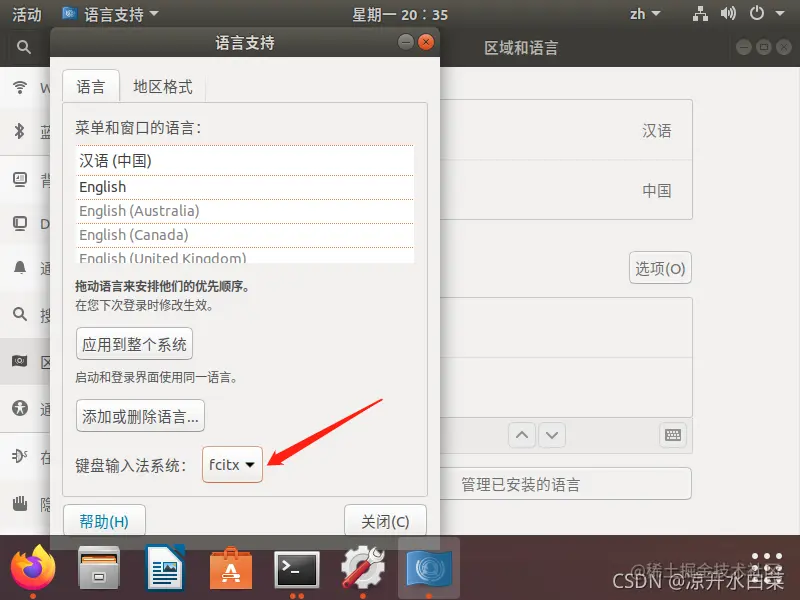800x600 pixels.
Task: Open Online Accounts icon in sidebar
Action: coord(20,456)
